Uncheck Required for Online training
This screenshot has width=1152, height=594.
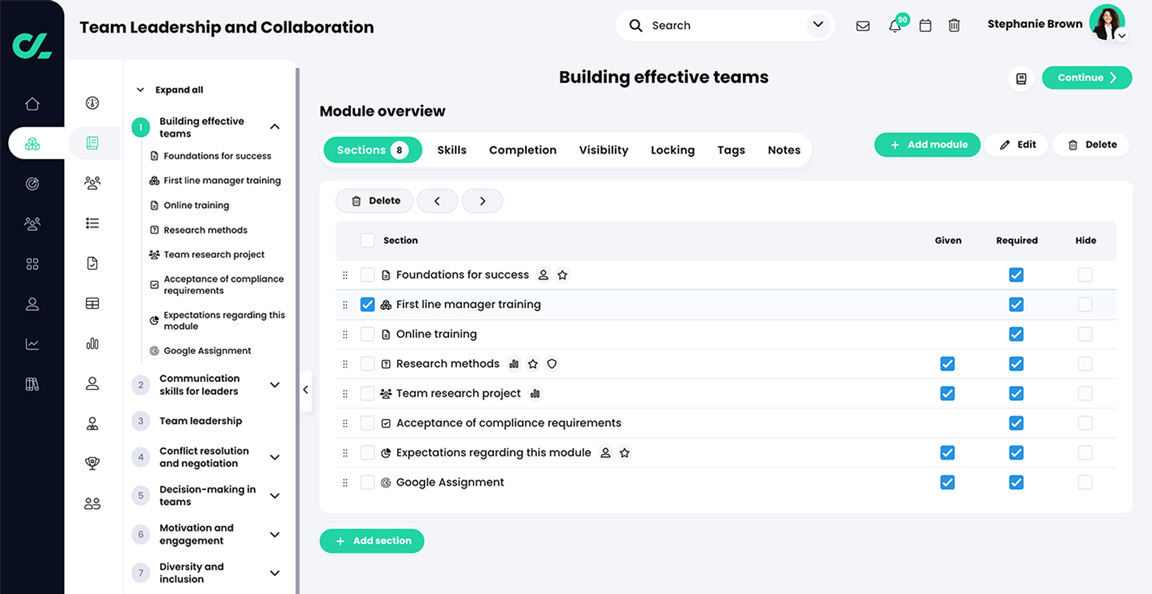[x=1016, y=334]
